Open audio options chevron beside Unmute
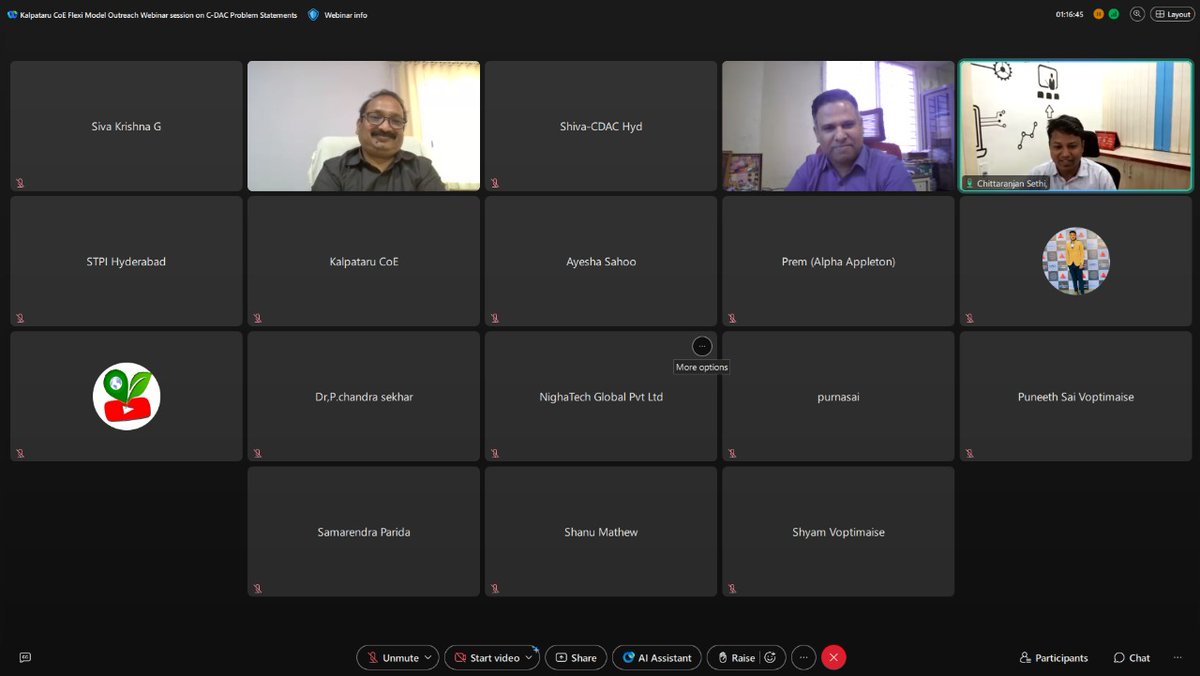This screenshot has width=1200, height=676. coord(428,657)
